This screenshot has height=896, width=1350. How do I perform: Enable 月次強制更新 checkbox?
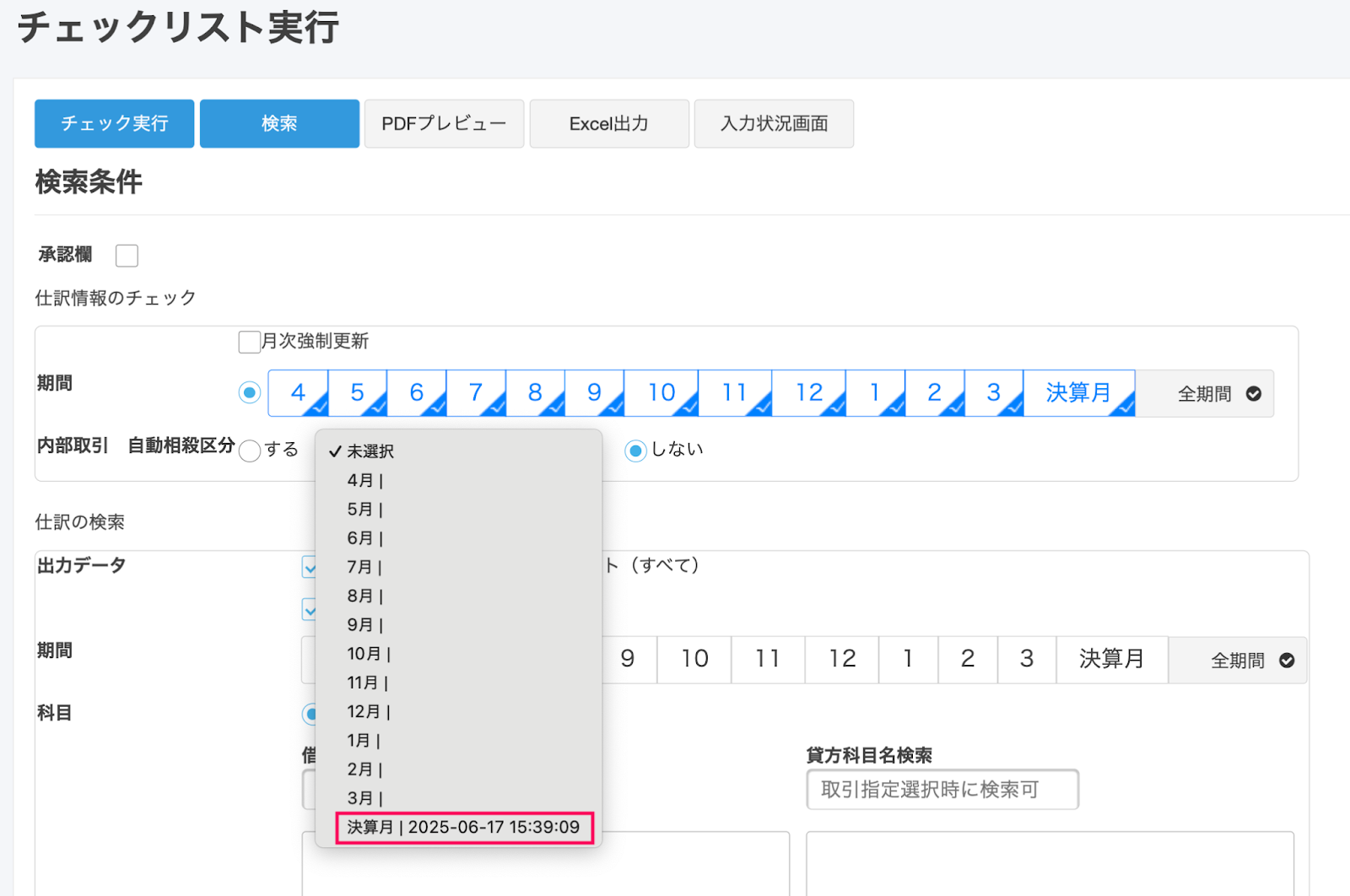click(x=249, y=342)
